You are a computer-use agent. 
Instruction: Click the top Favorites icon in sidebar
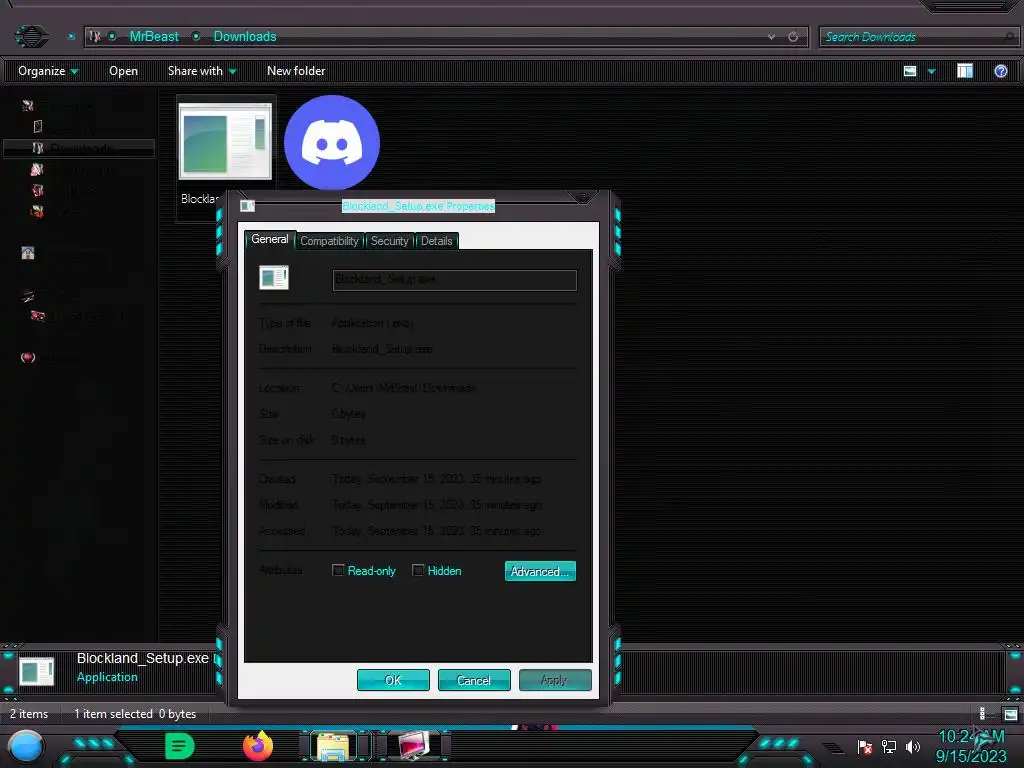(27, 105)
